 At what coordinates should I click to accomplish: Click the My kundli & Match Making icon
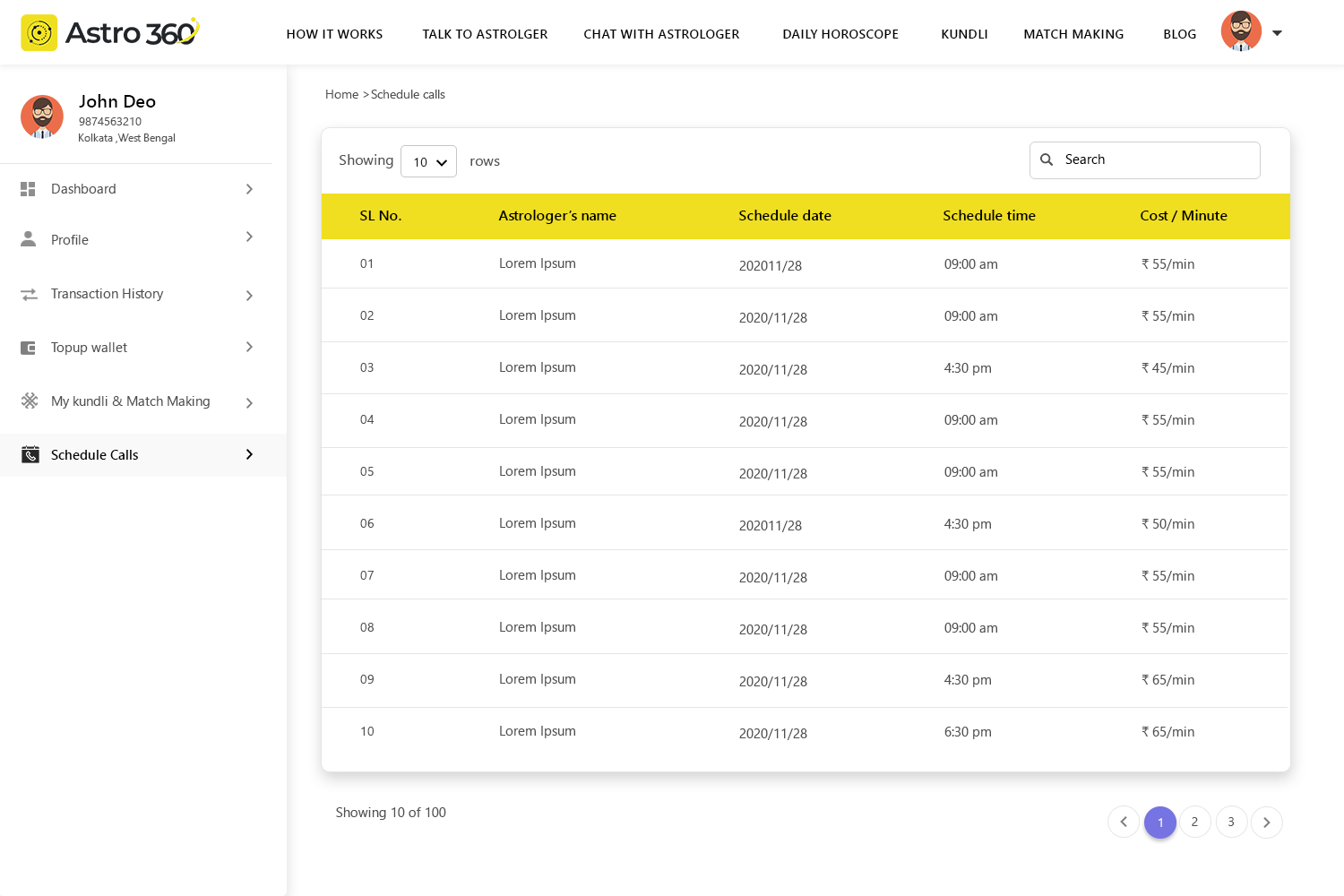click(x=30, y=401)
